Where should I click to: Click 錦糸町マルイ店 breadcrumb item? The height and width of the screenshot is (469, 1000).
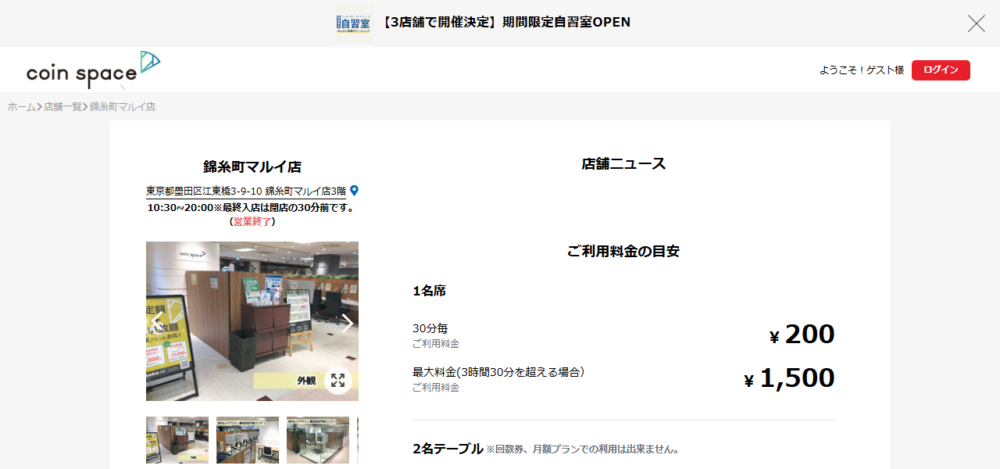tap(122, 107)
